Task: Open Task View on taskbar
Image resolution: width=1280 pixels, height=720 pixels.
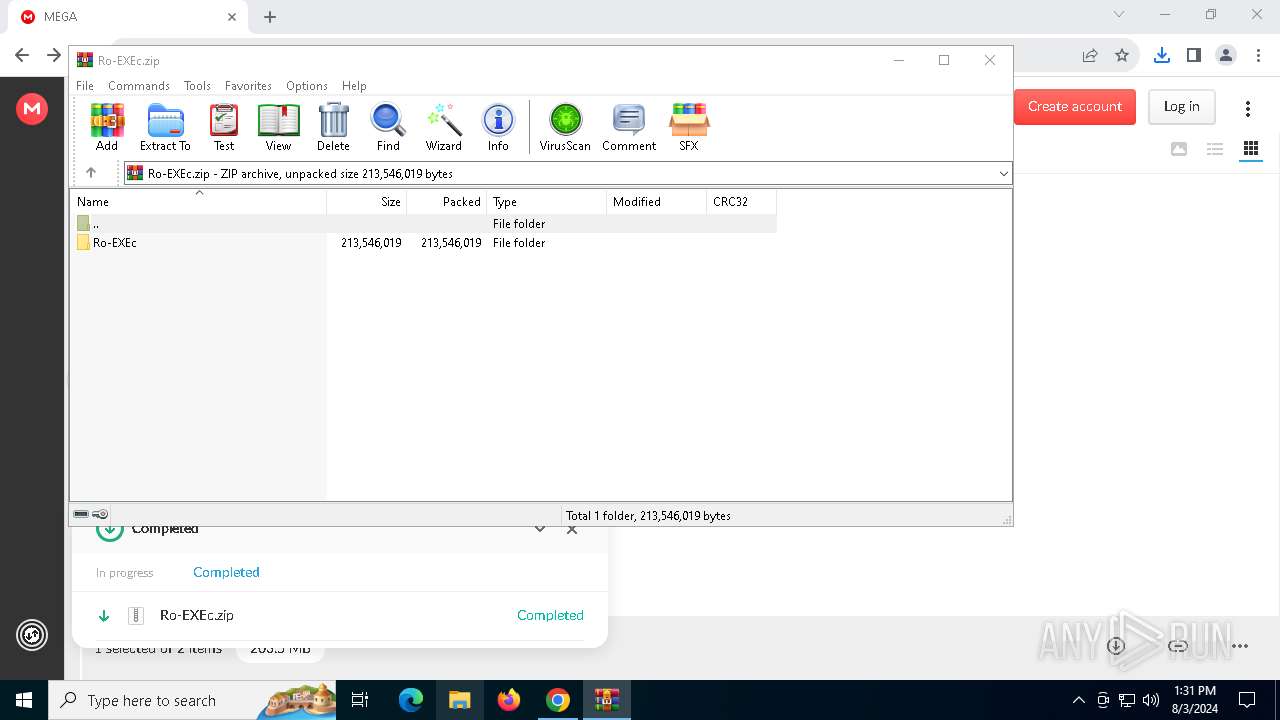Action: (x=361, y=700)
